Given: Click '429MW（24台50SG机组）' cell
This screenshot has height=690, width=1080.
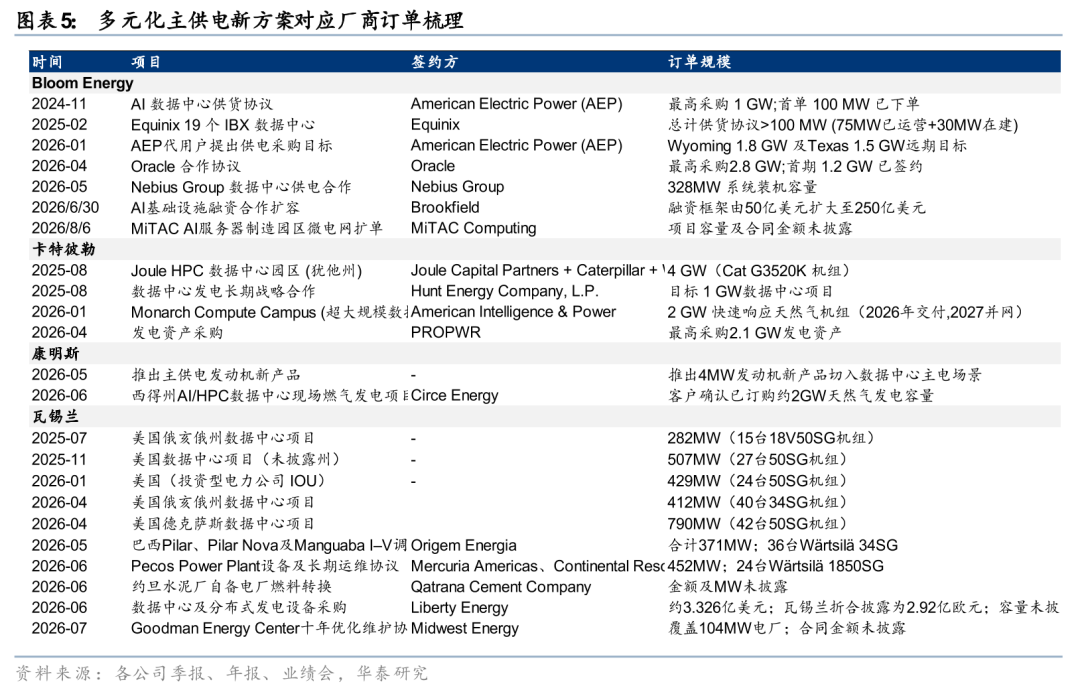Looking at the screenshot, I should click(x=758, y=481).
